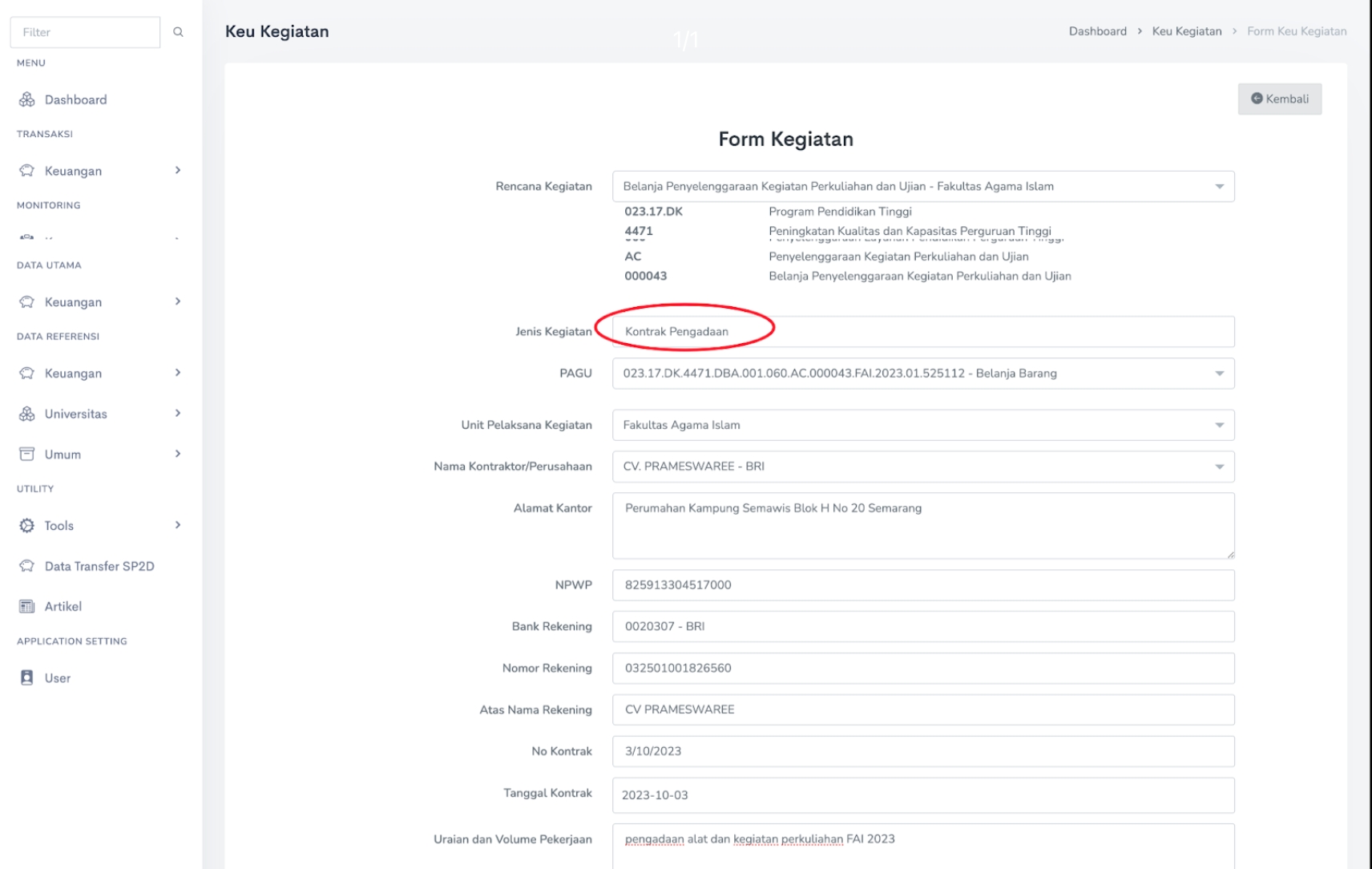Open the Artikel menu item
Viewport: 1372px width, 869px height.
63,607
